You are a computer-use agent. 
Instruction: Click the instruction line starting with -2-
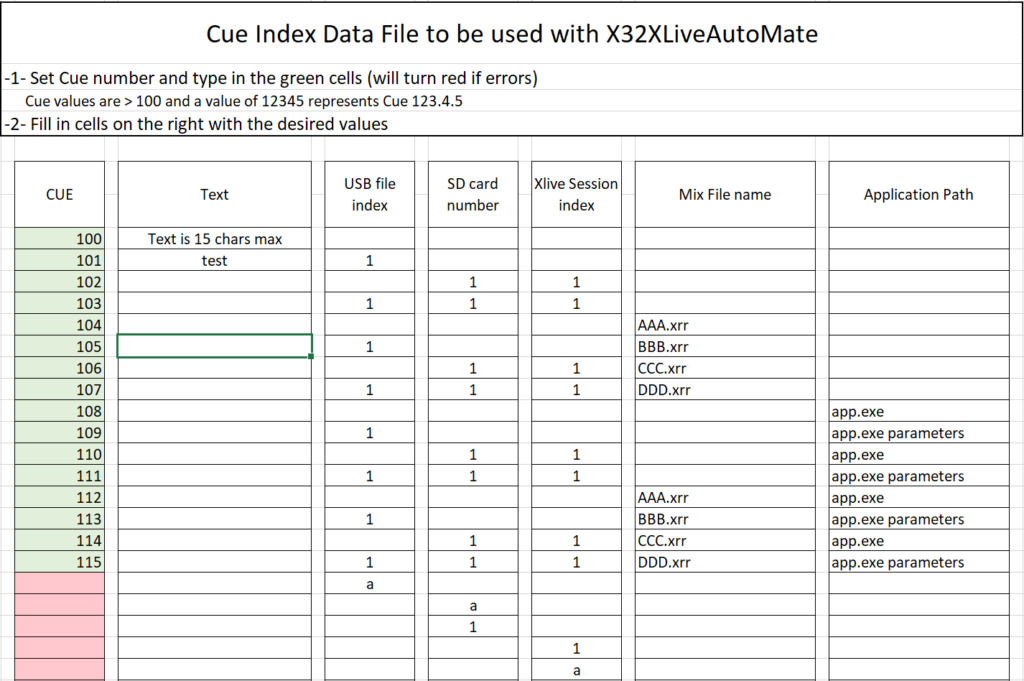pyautogui.click(x=196, y=124)
